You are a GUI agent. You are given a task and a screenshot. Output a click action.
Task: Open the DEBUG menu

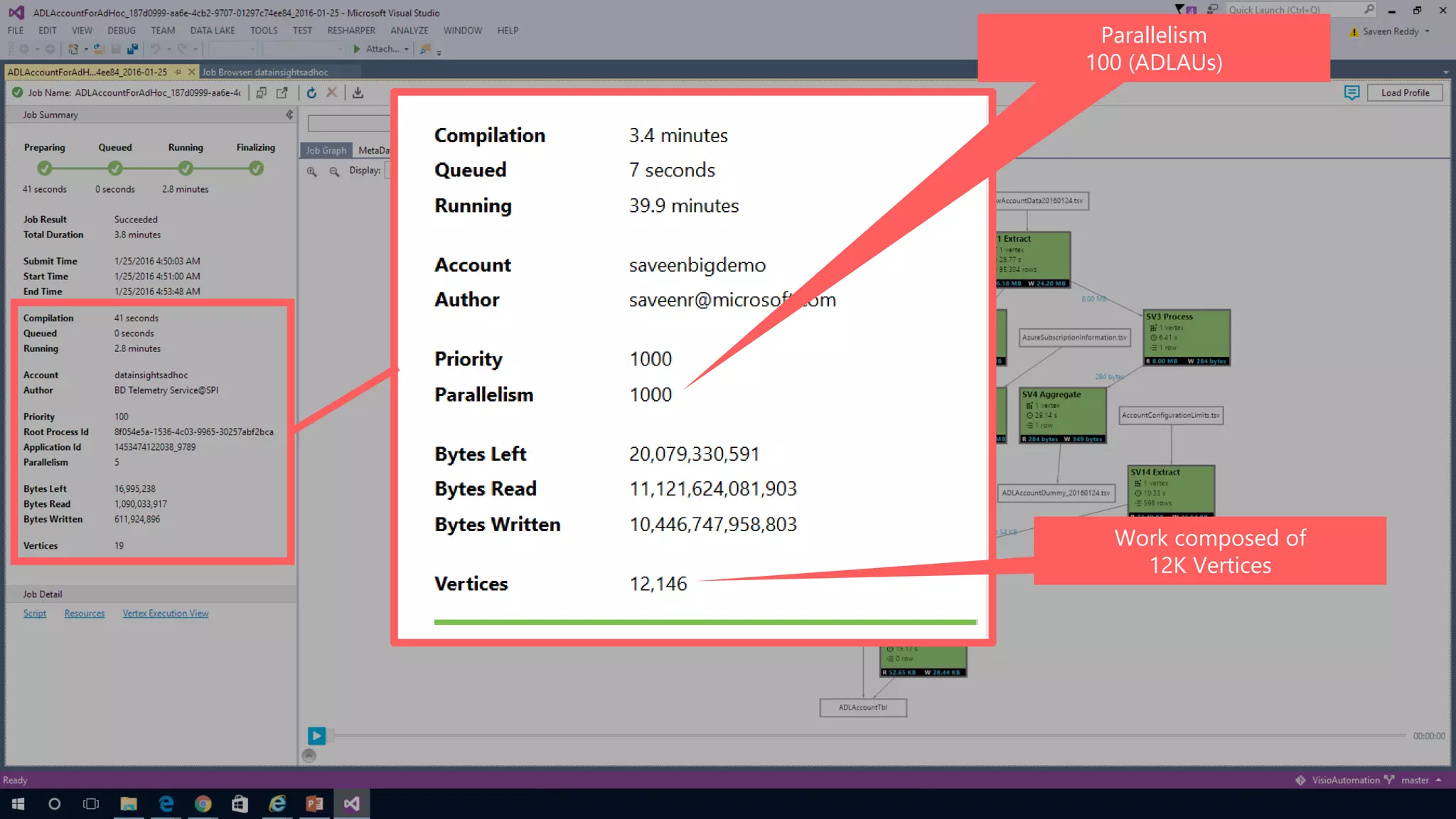point(122,31)
